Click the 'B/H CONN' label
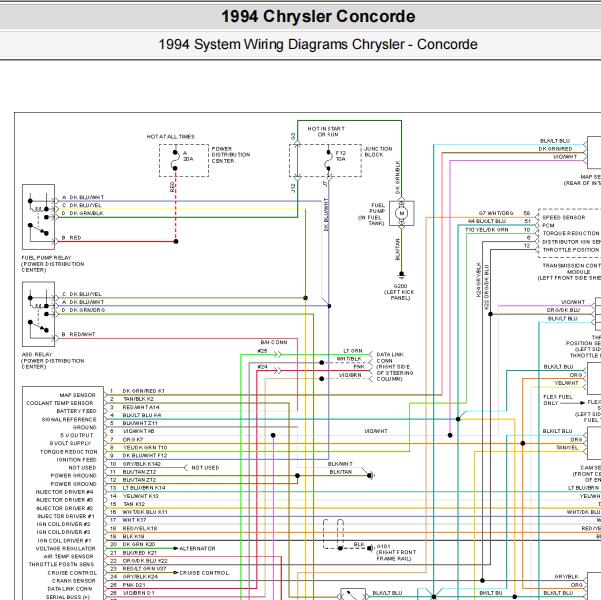The height and width of the screenshot is (600, 601). [274, 342]
